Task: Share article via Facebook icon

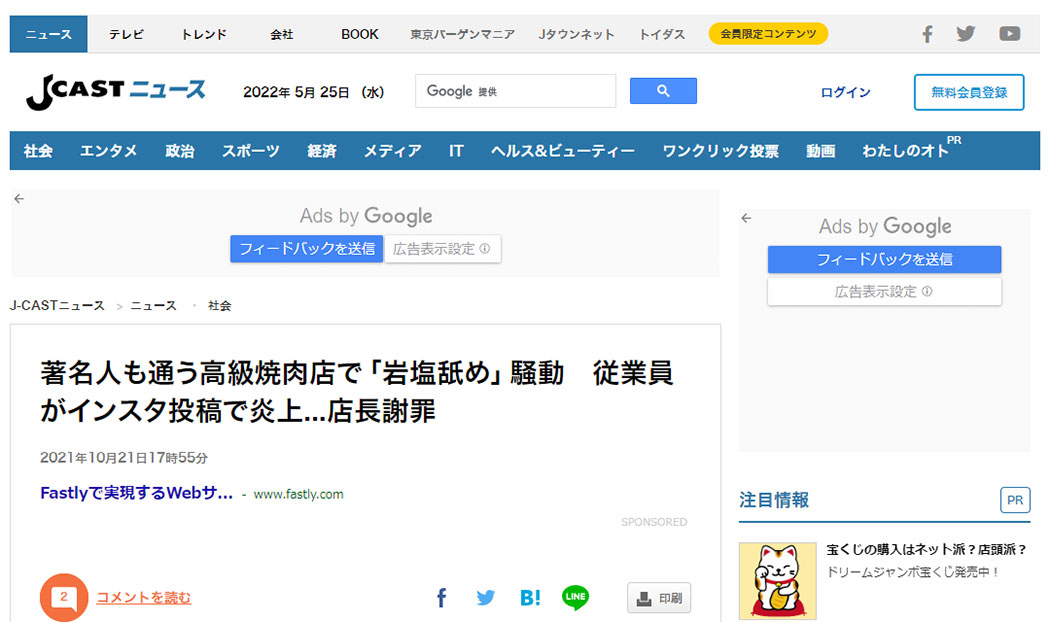Action: pyautogui.click(x=441, y=598)
